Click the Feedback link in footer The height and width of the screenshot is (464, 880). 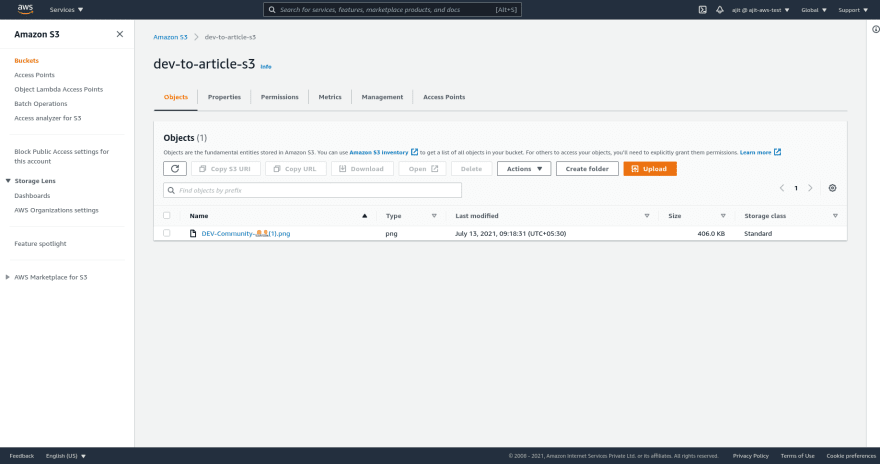point(21,456)
